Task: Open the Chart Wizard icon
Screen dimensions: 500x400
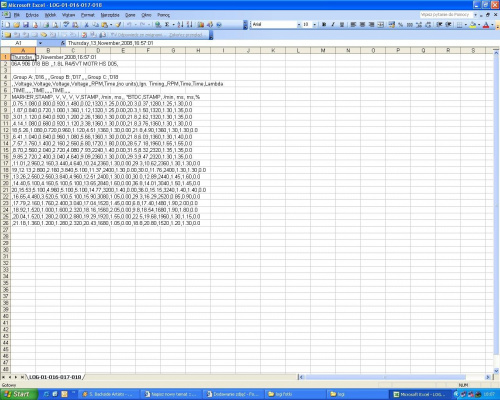Action: point(201,25)
